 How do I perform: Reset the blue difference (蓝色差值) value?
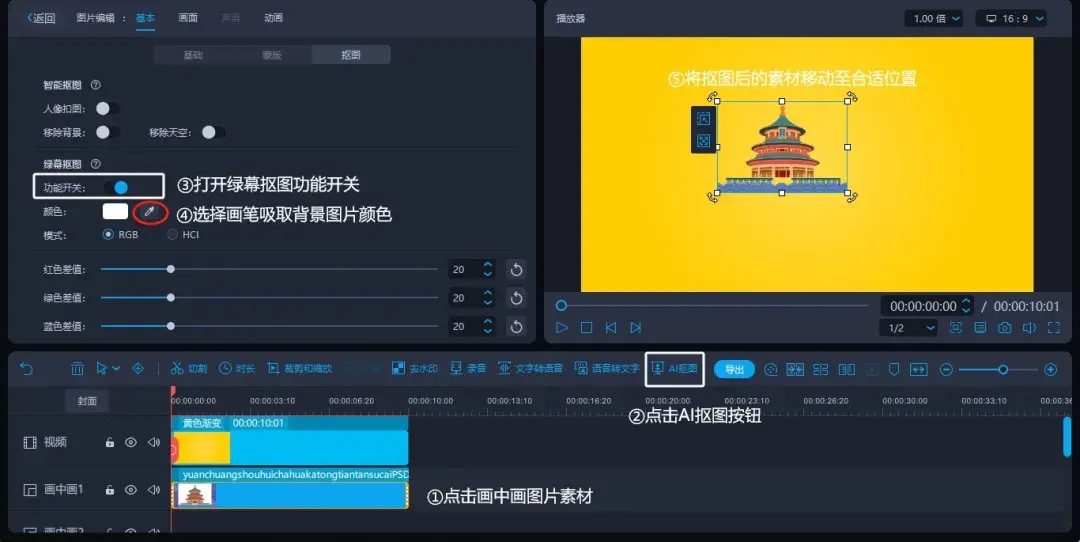point(516,326)
